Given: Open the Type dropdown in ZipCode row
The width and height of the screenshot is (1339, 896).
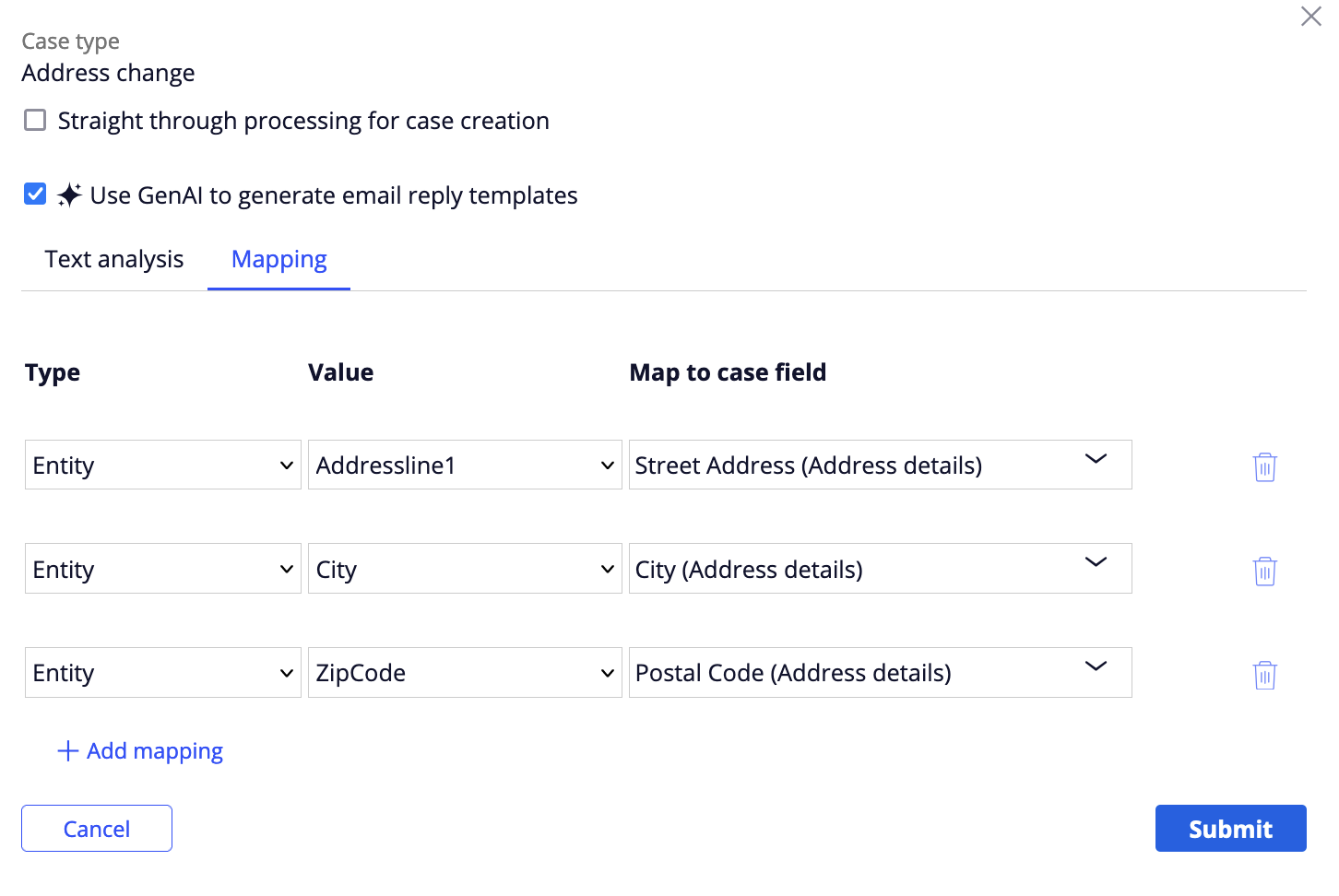Looking at the screenshot, I should point(163,672).
